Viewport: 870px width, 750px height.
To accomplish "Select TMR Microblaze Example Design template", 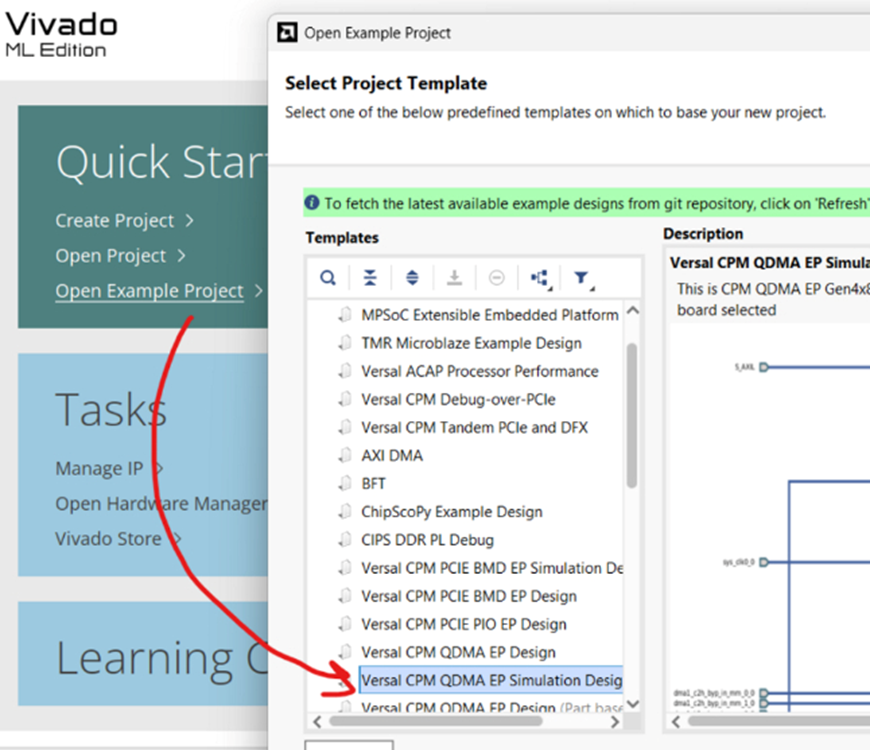I will pyautogui.click(x=471, y=343).
